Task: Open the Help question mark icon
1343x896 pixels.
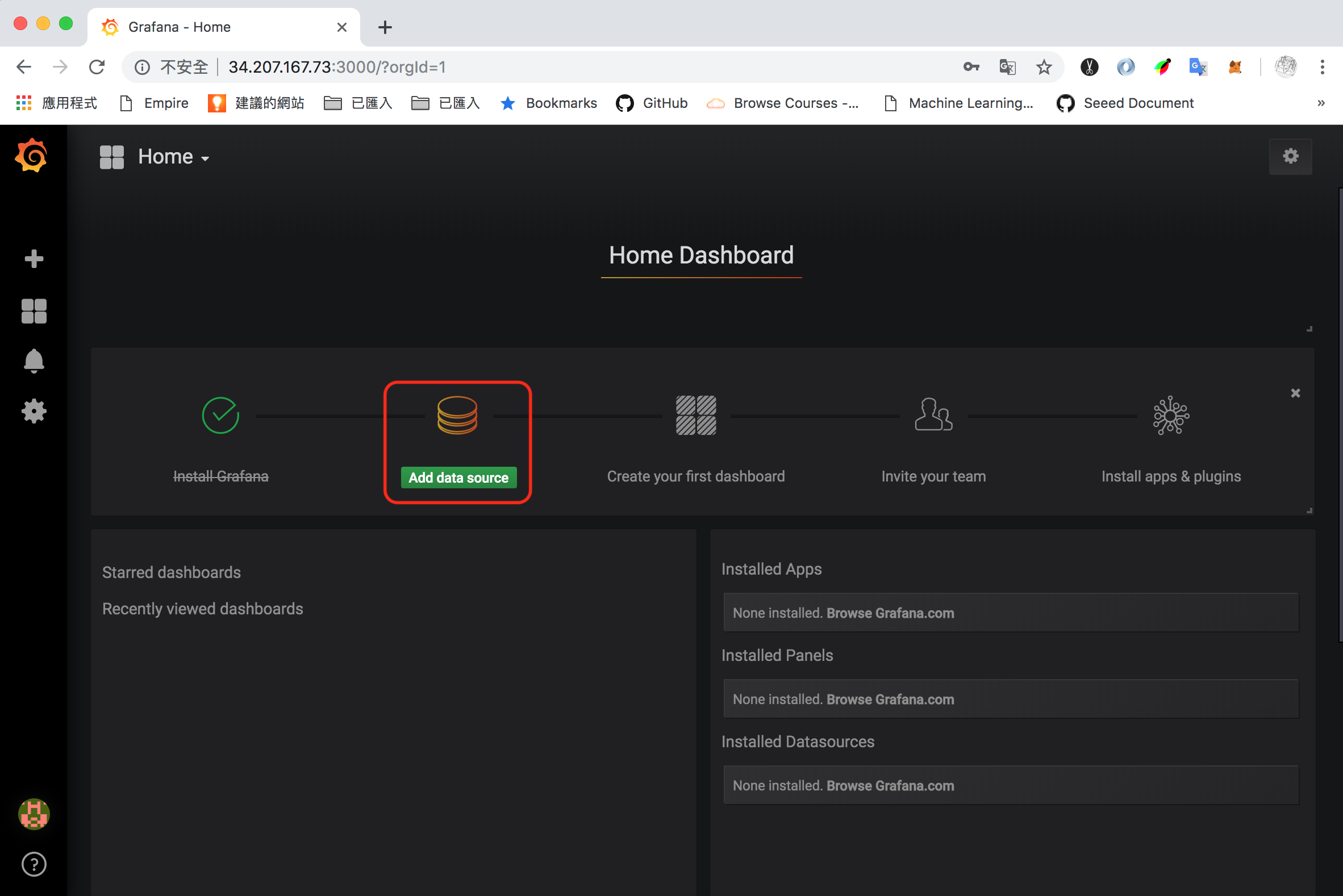Action: click(34, 864)
